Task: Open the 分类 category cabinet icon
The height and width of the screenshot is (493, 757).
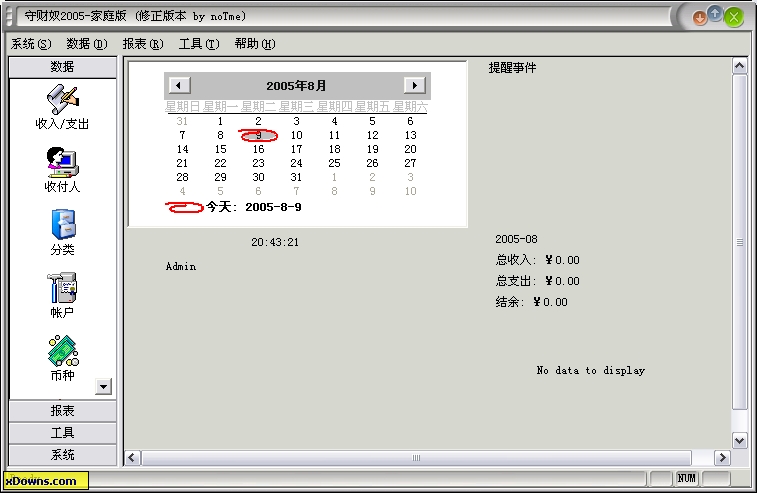Action: click(62, 232)
